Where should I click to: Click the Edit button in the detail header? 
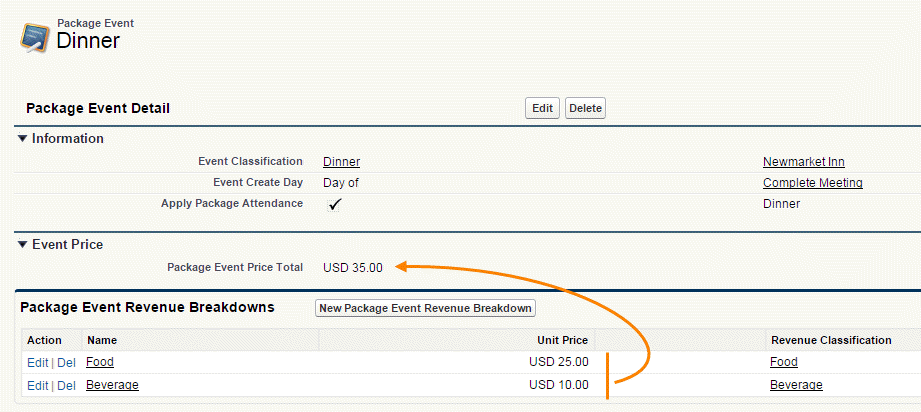tap(542, 108)
